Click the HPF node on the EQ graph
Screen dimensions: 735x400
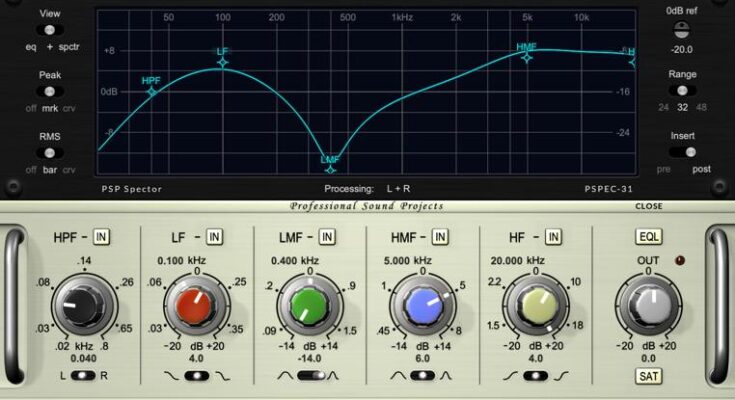(x=152, y=92)
